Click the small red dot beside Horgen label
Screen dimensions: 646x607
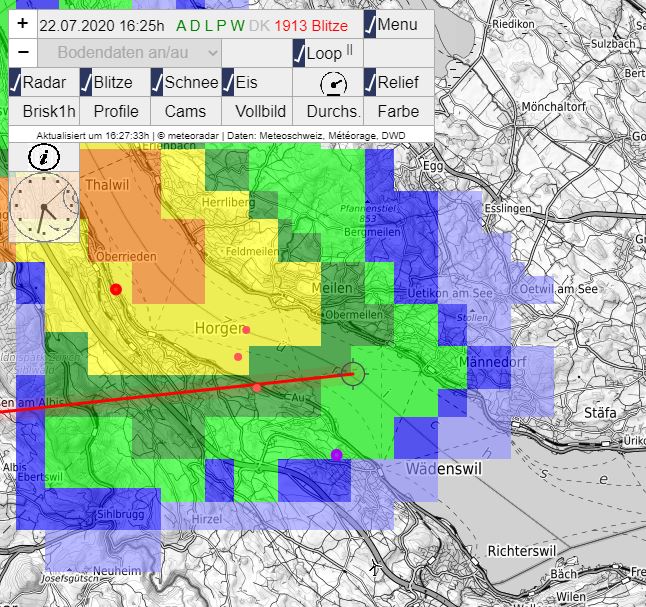pyautogui.click(x=246, y=330)
